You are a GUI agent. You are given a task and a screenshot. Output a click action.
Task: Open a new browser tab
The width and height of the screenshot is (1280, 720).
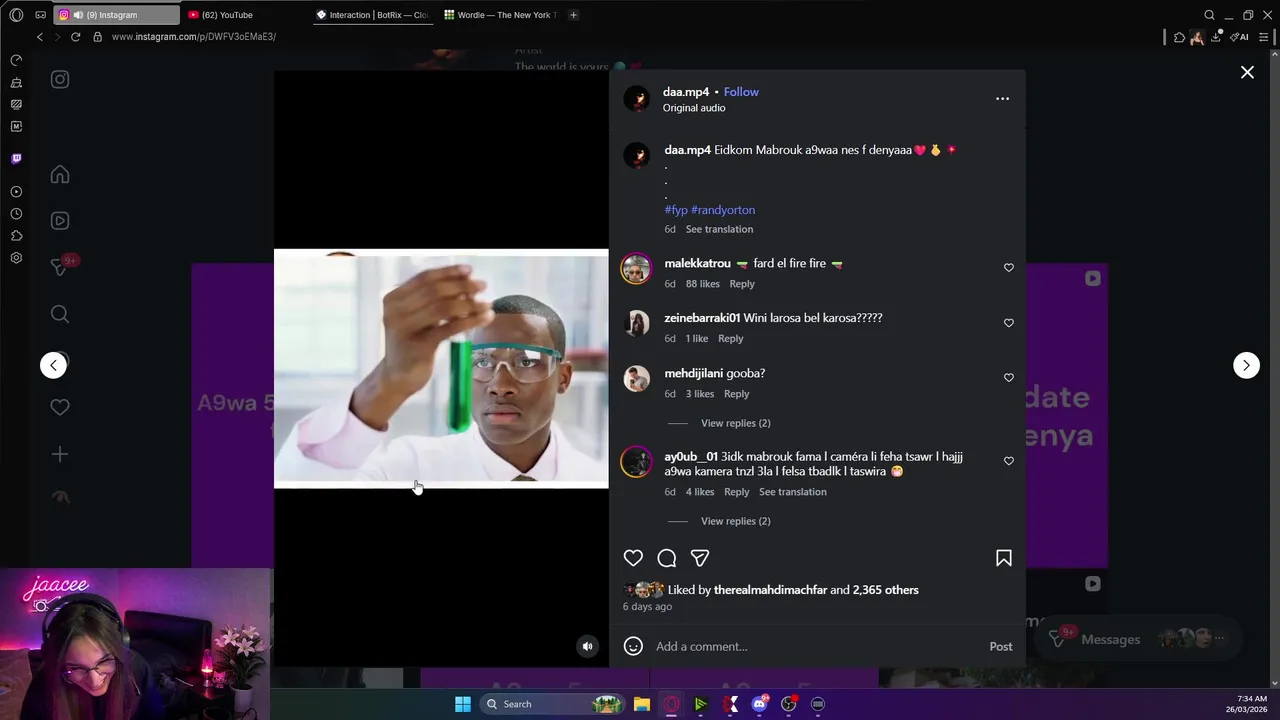click(x=573, y=15)
